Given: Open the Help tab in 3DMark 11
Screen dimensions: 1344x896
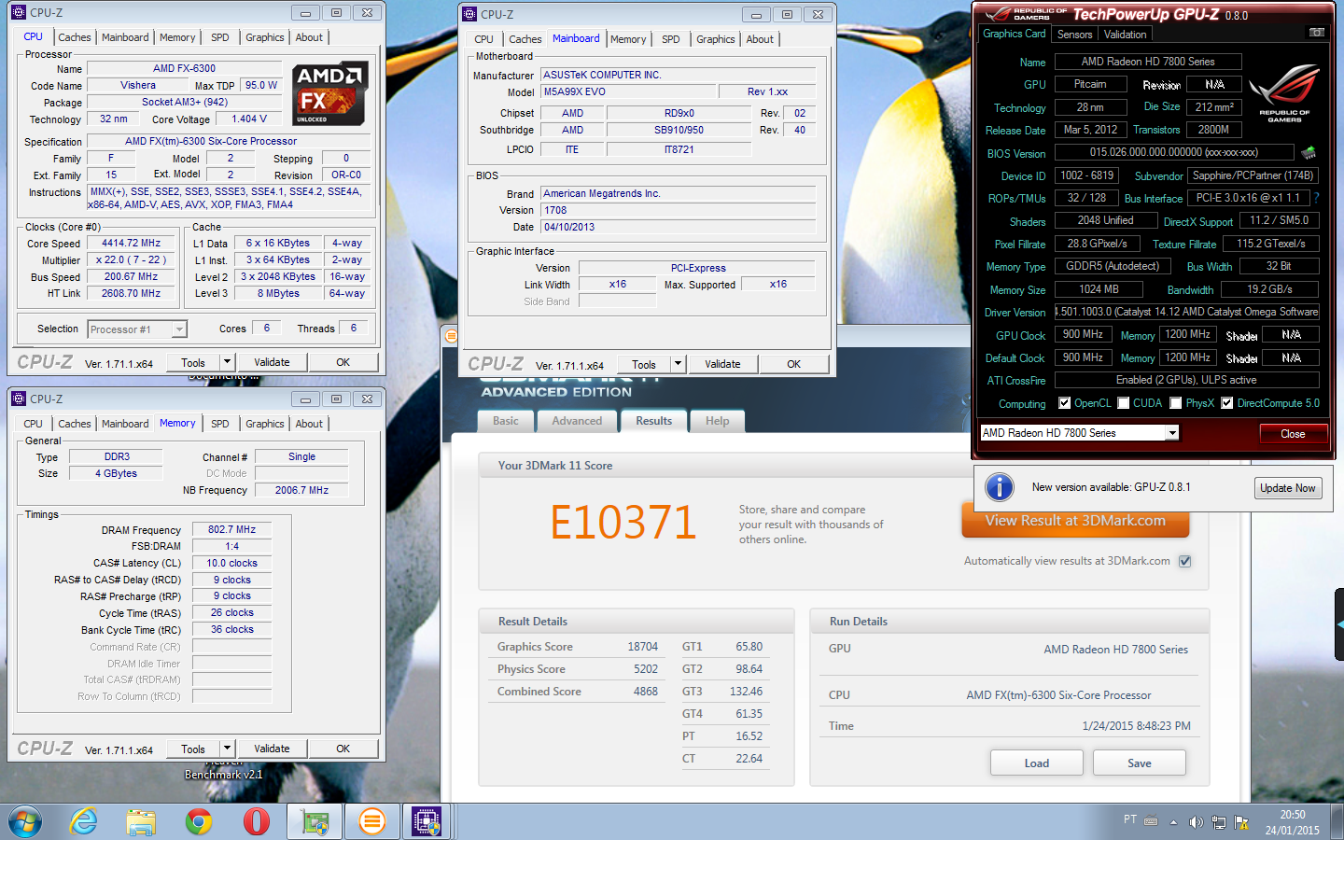Looking at the screenshot, I should pyautogui.click(x=717, y=421).
